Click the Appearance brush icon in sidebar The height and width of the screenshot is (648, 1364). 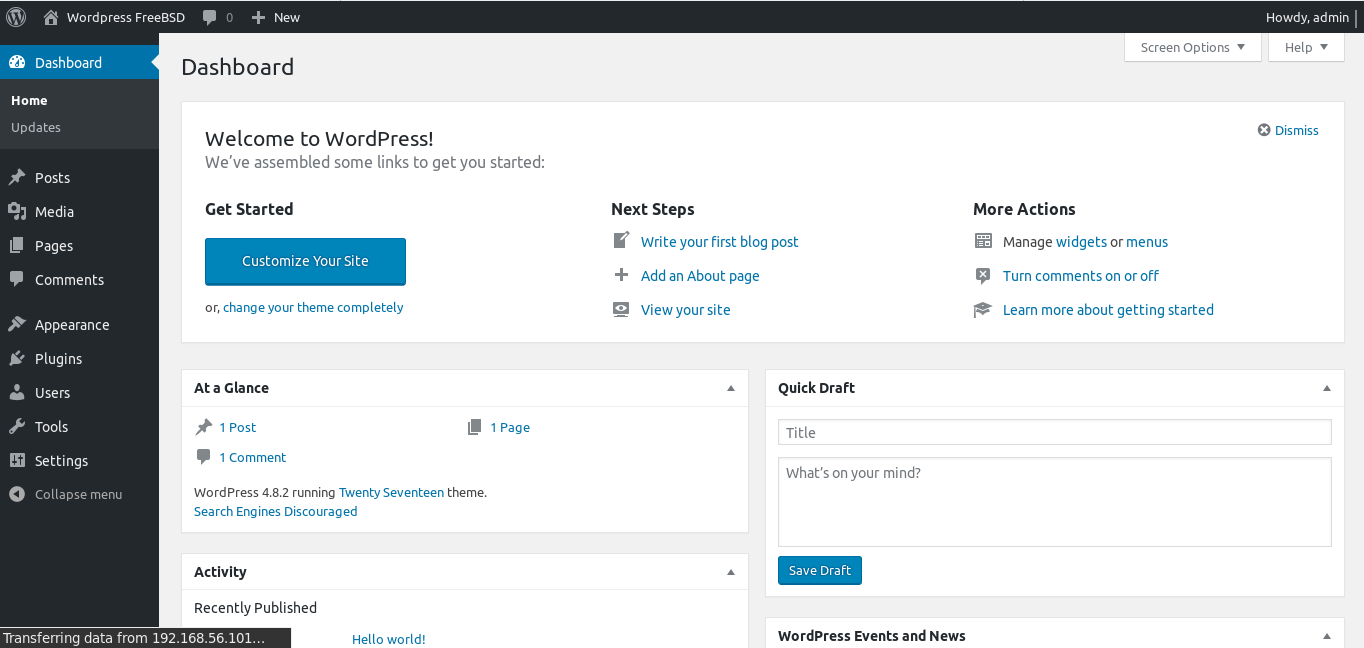[x=17, y=324]
